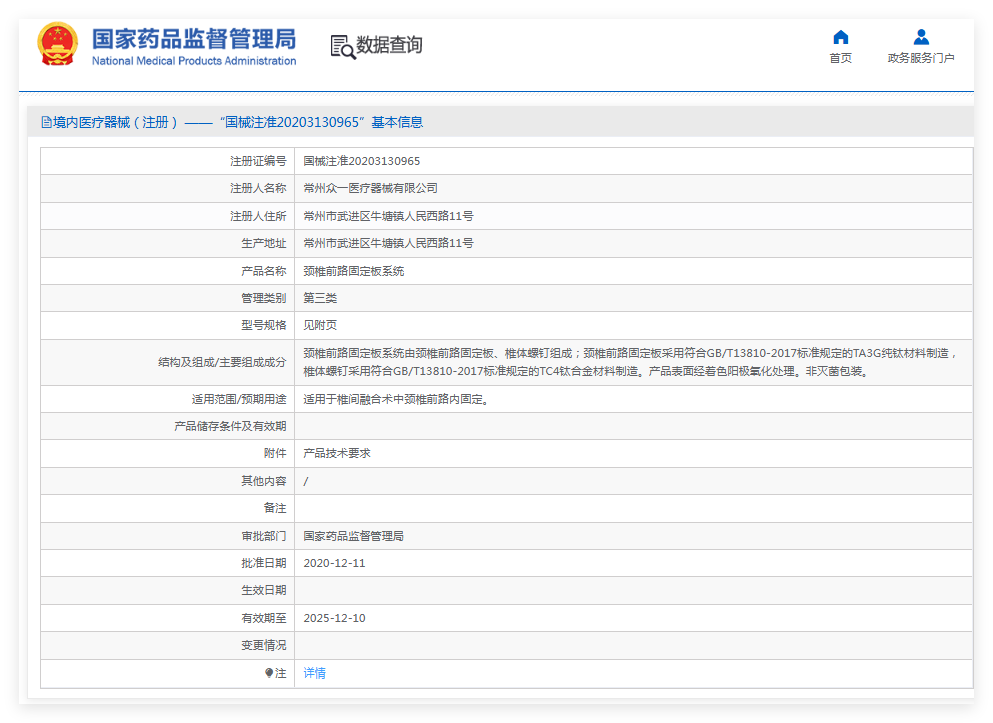
Task: Click the 数据查询 search document icon
Action: (343, 46)
